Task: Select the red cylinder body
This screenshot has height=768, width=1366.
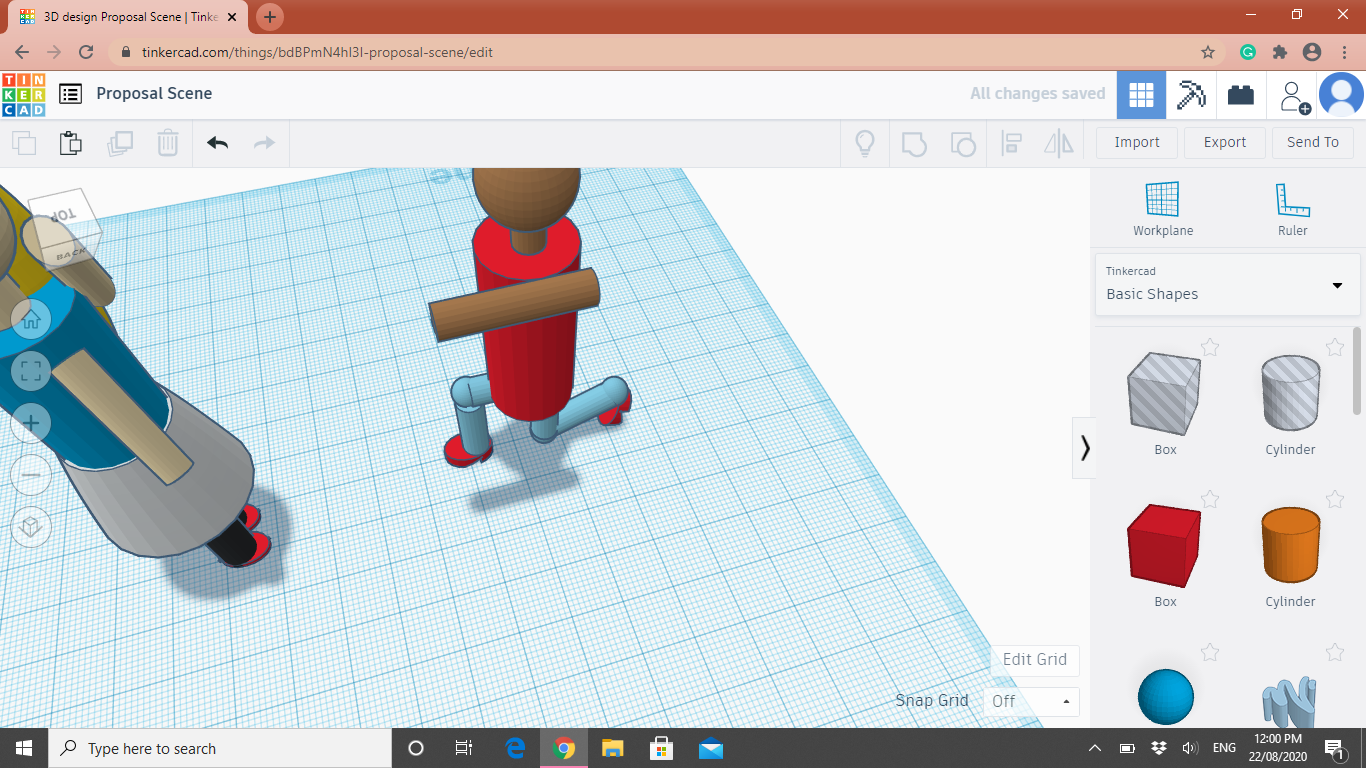Action: click(528, 360)
